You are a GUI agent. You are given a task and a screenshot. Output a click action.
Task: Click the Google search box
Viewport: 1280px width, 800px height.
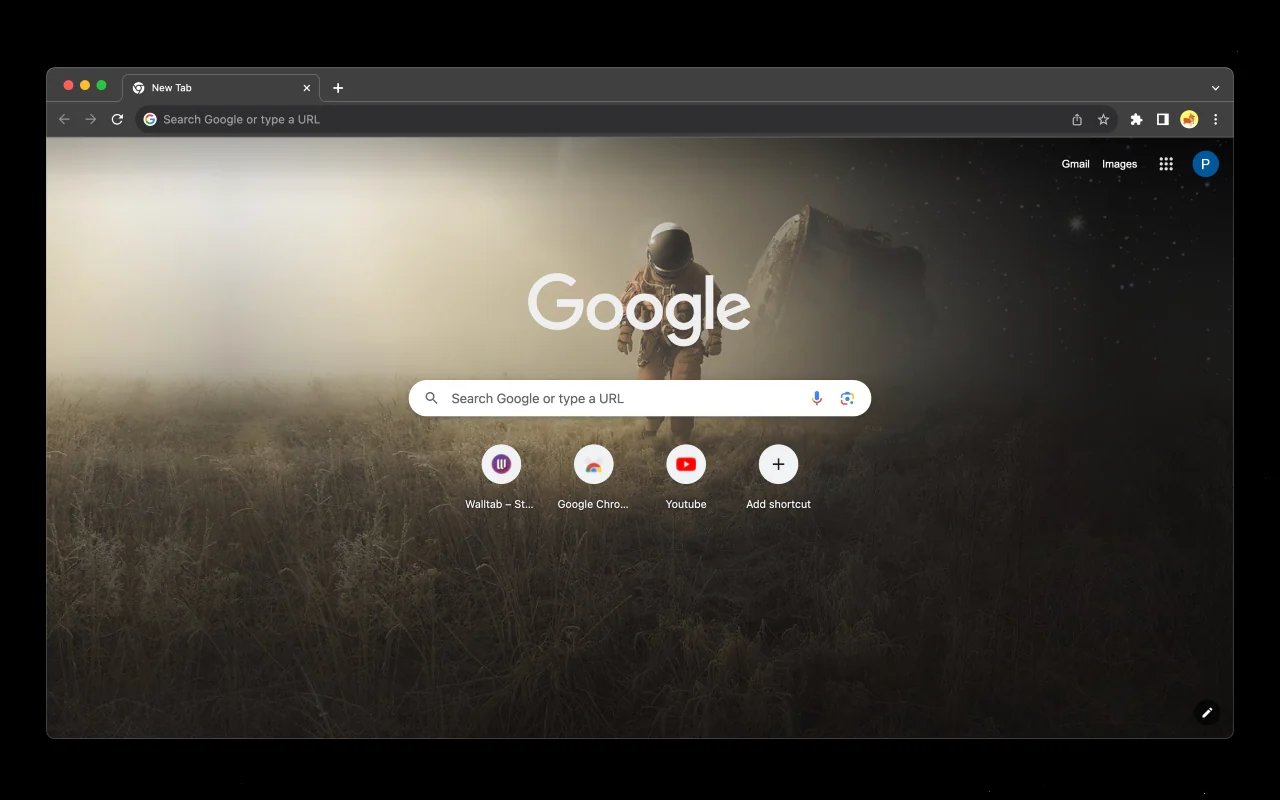pyautogui.click(x=640, y=398)
